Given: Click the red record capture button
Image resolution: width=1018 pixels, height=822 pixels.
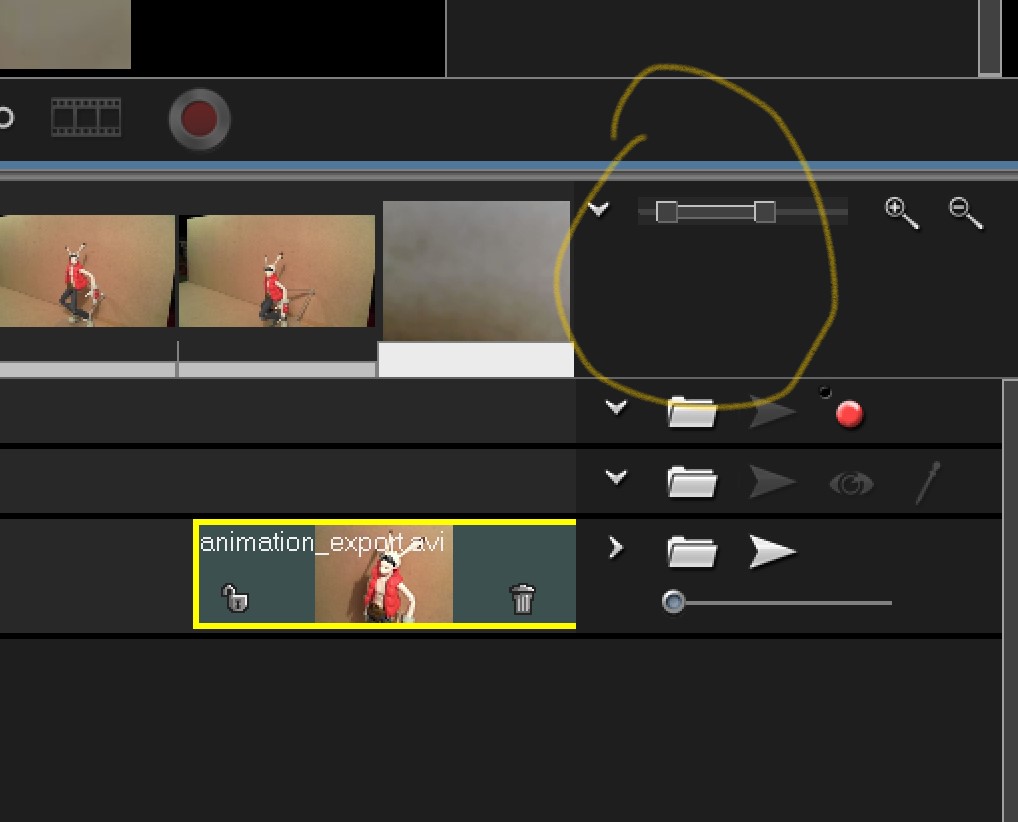Looking at the screenshot, I should tap(199, 119).
